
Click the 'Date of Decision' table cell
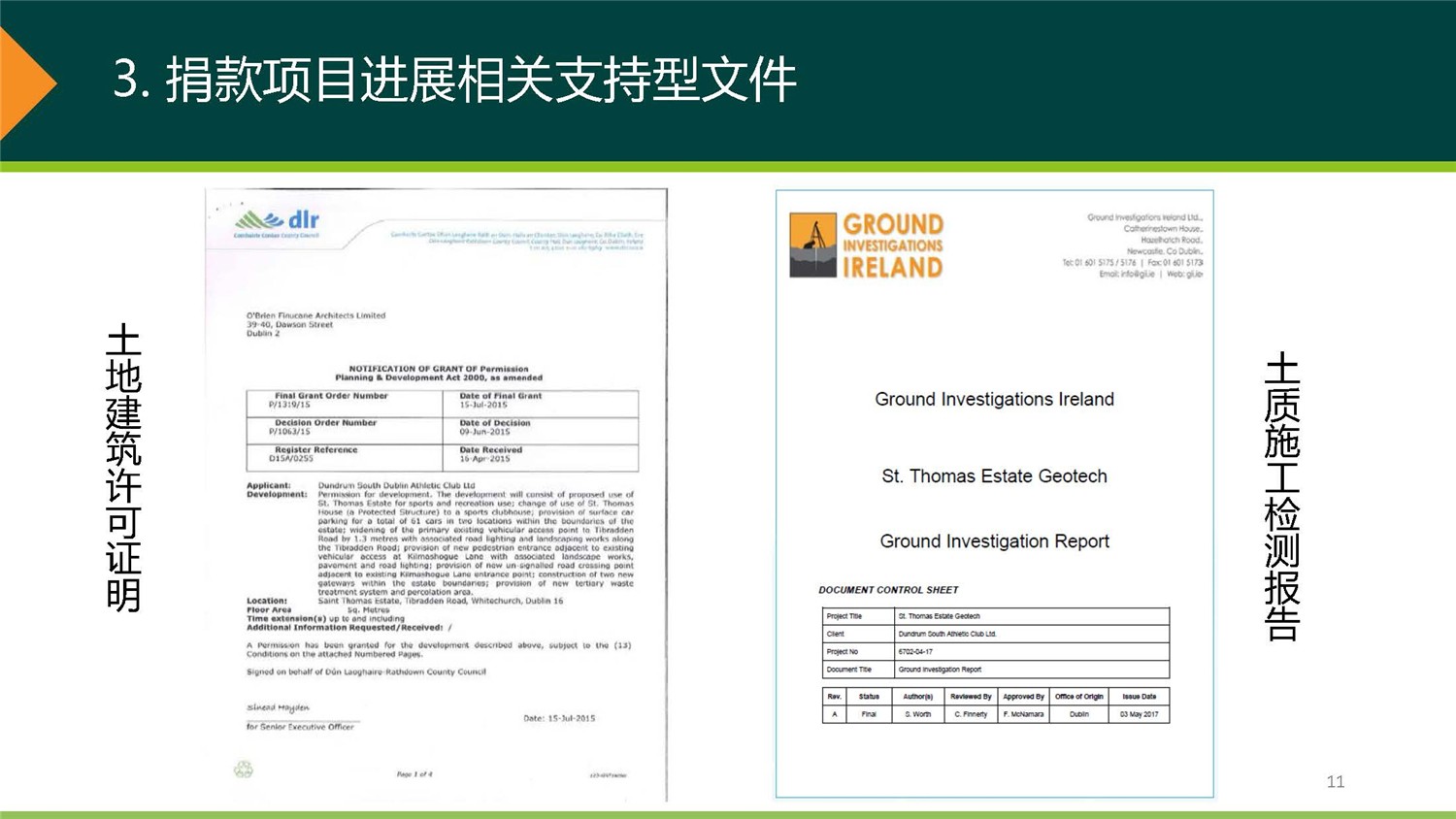point(540,427)
